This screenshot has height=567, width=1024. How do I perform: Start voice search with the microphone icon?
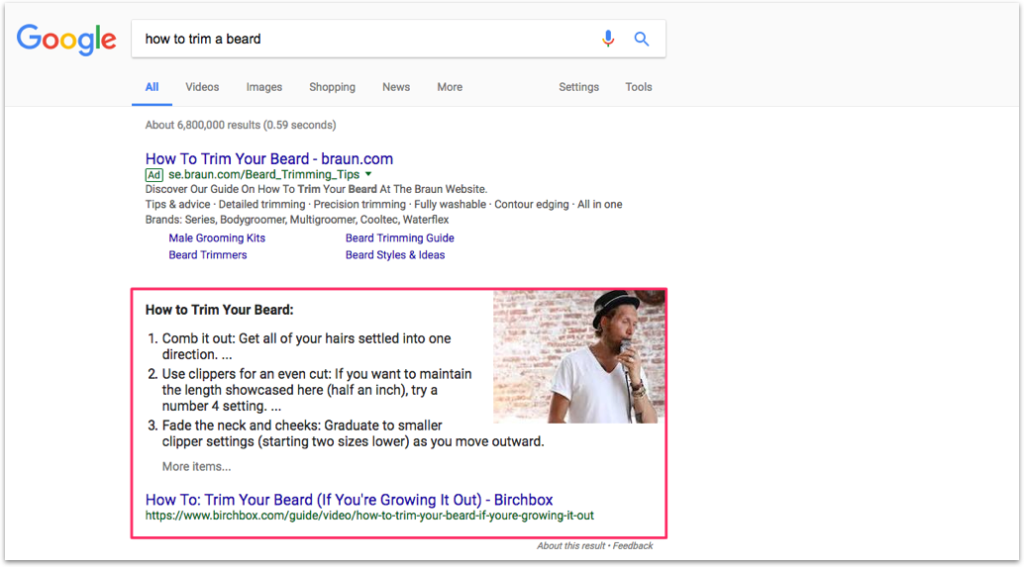[x=608, y=39]
